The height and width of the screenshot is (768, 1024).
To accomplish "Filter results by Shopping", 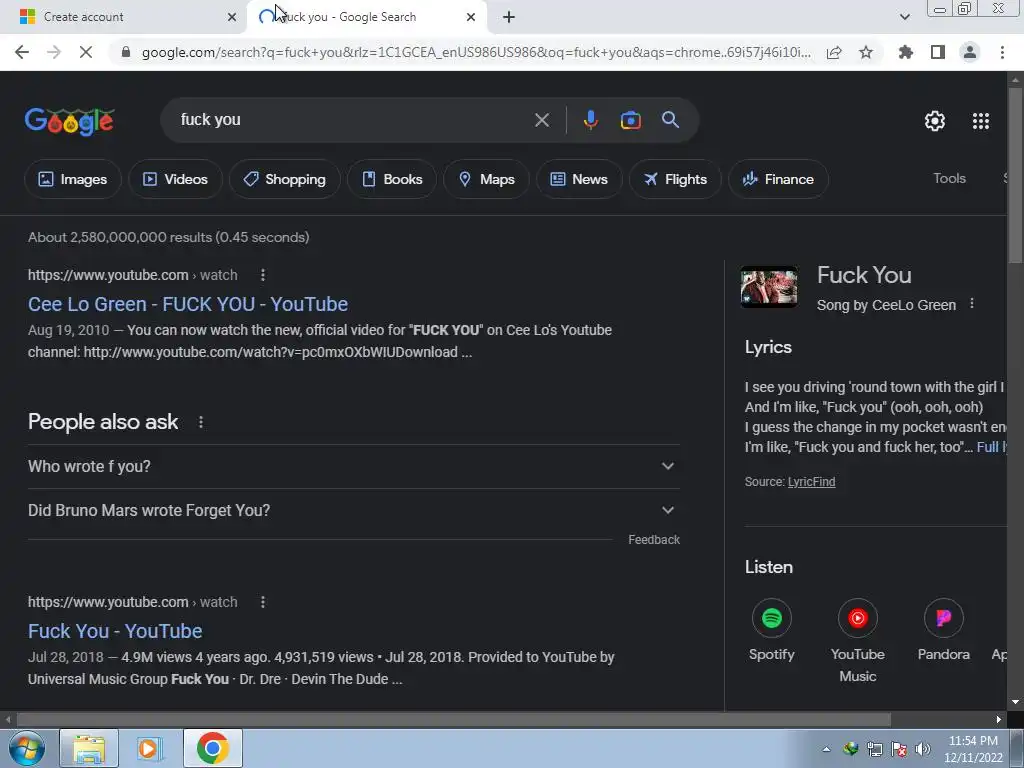I will [x=284, y=179].
